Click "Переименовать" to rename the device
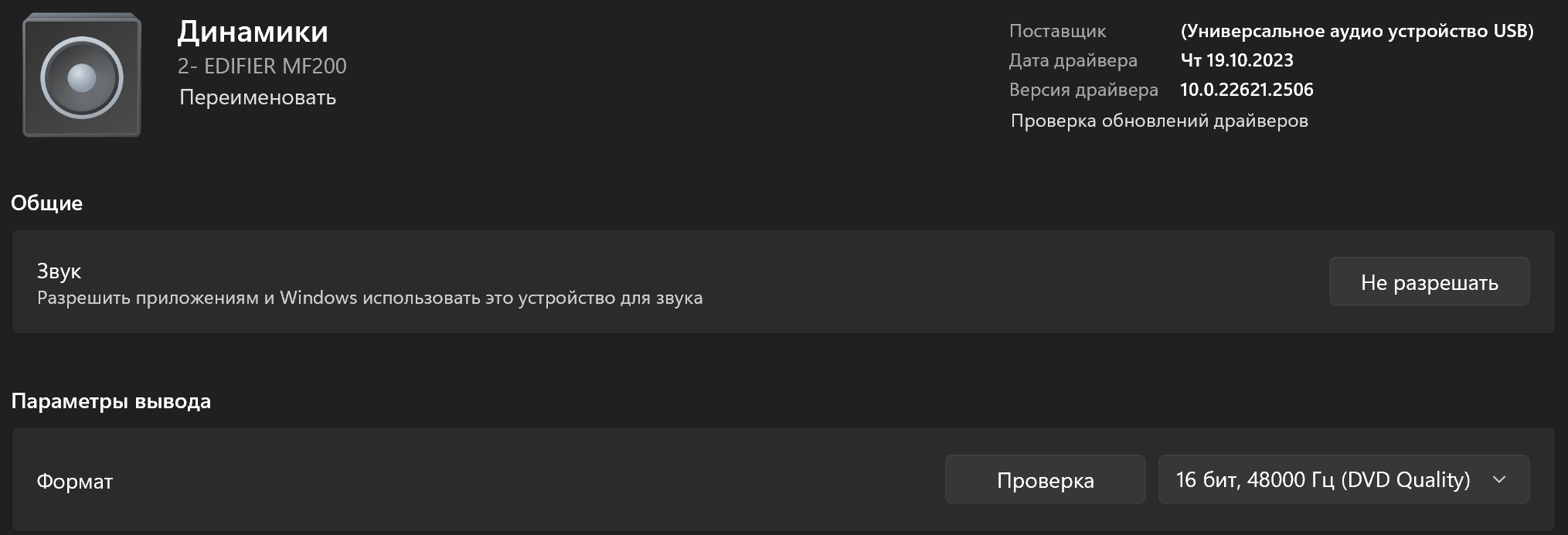 click(x=257, y=97)
